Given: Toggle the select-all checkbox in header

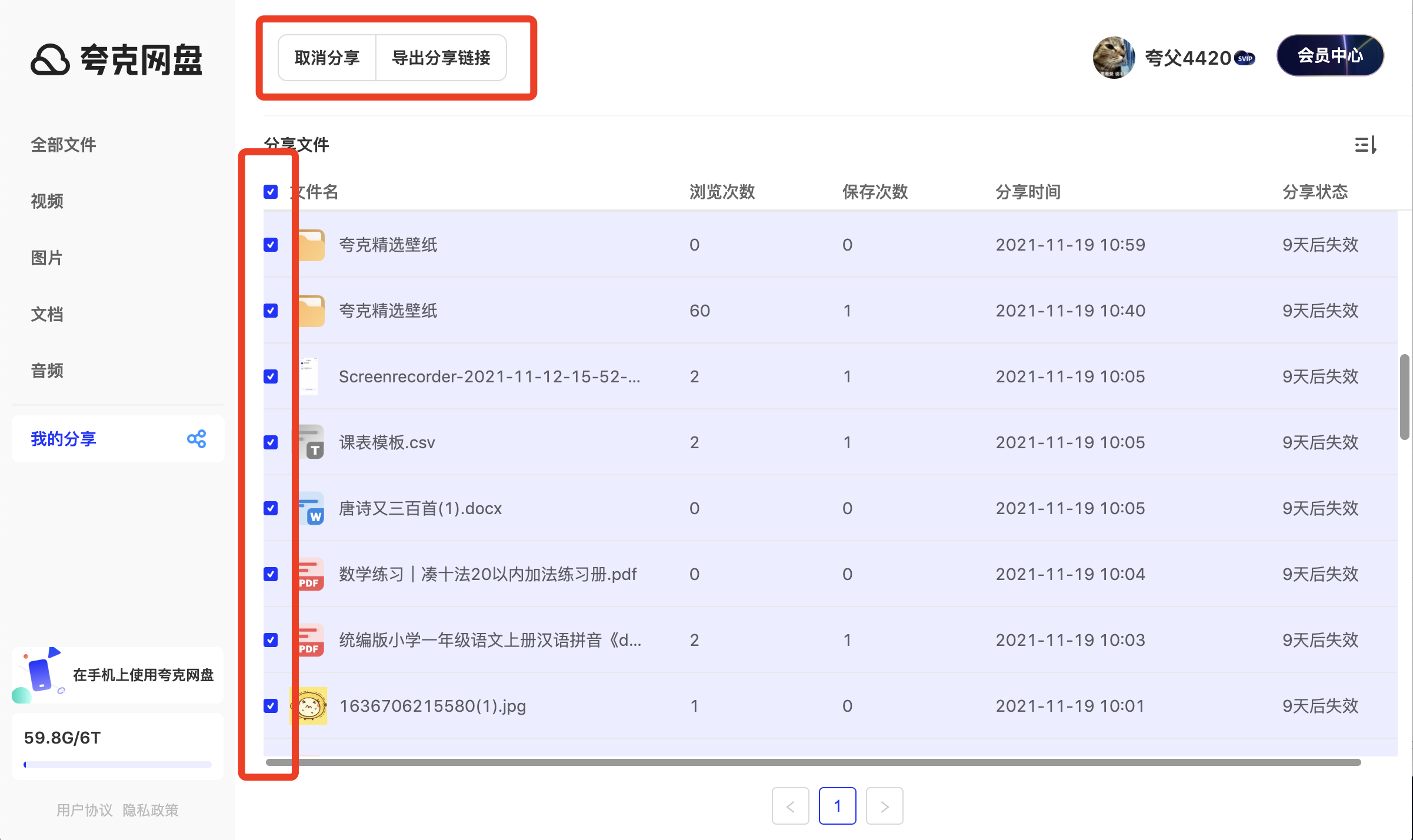Looking at the screenshot, I should point(271,192).
